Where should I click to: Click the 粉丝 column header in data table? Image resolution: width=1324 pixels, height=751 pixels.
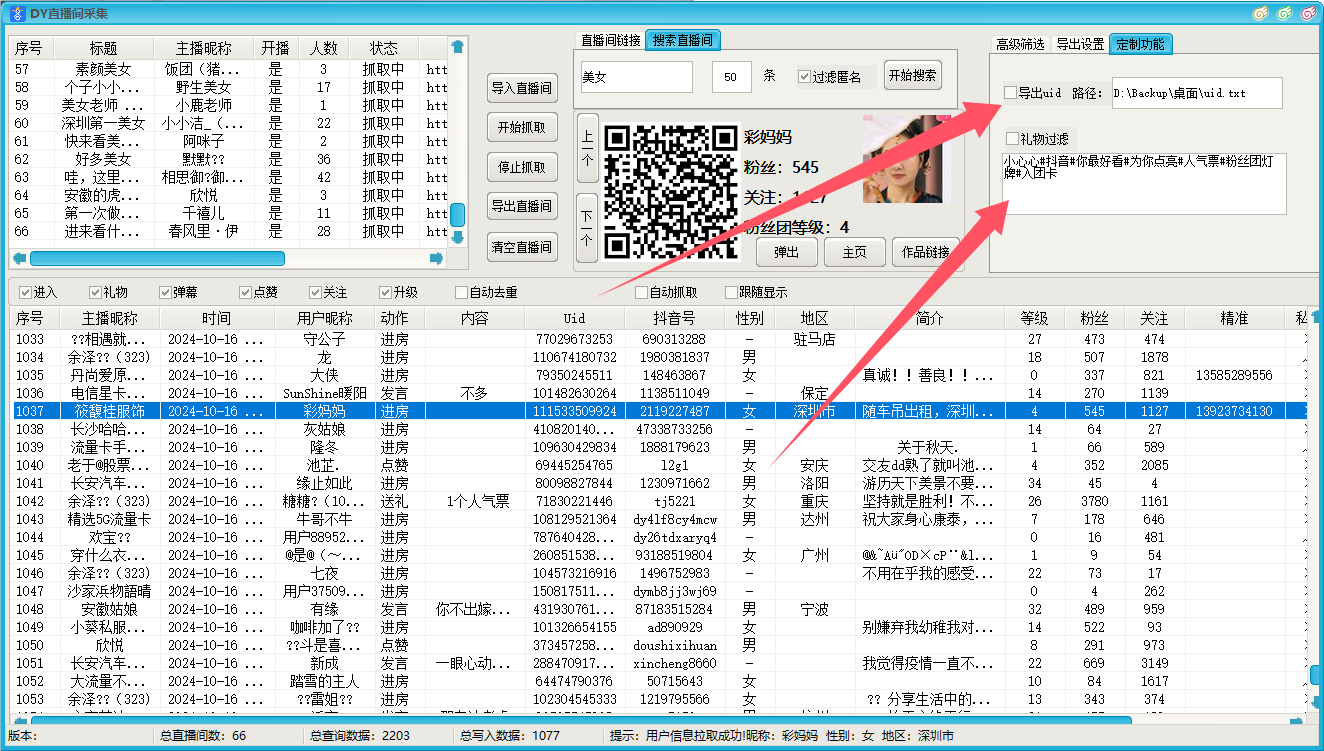[1094, 318]
